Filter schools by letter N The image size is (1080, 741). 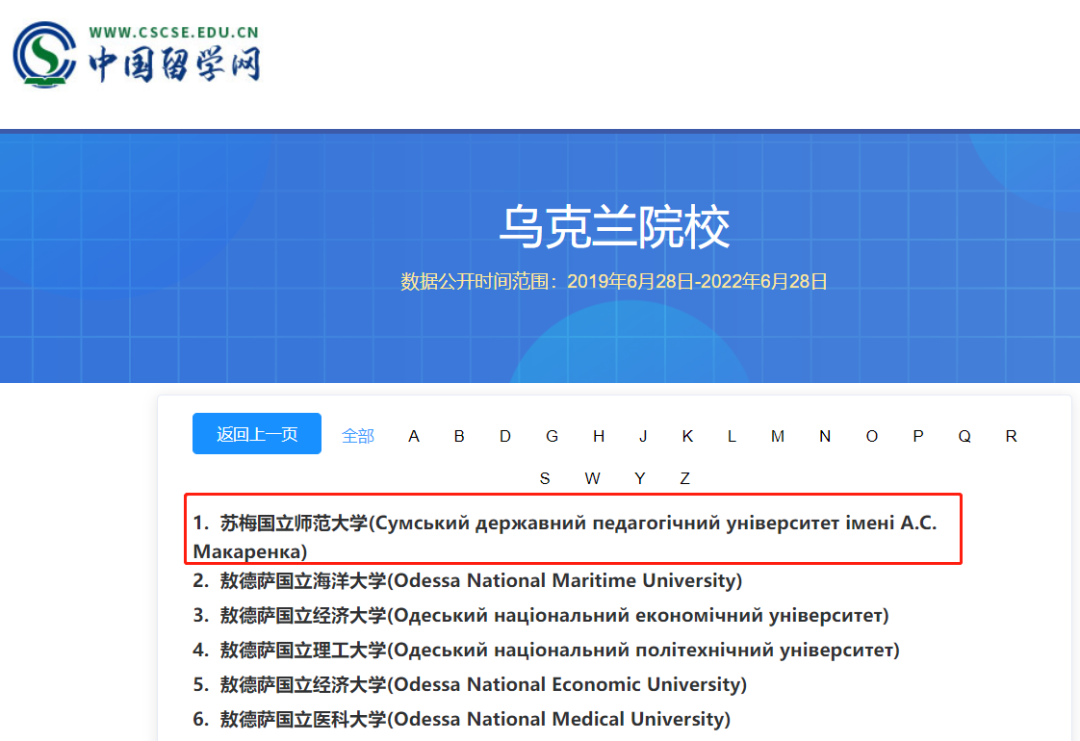[825, 436]
